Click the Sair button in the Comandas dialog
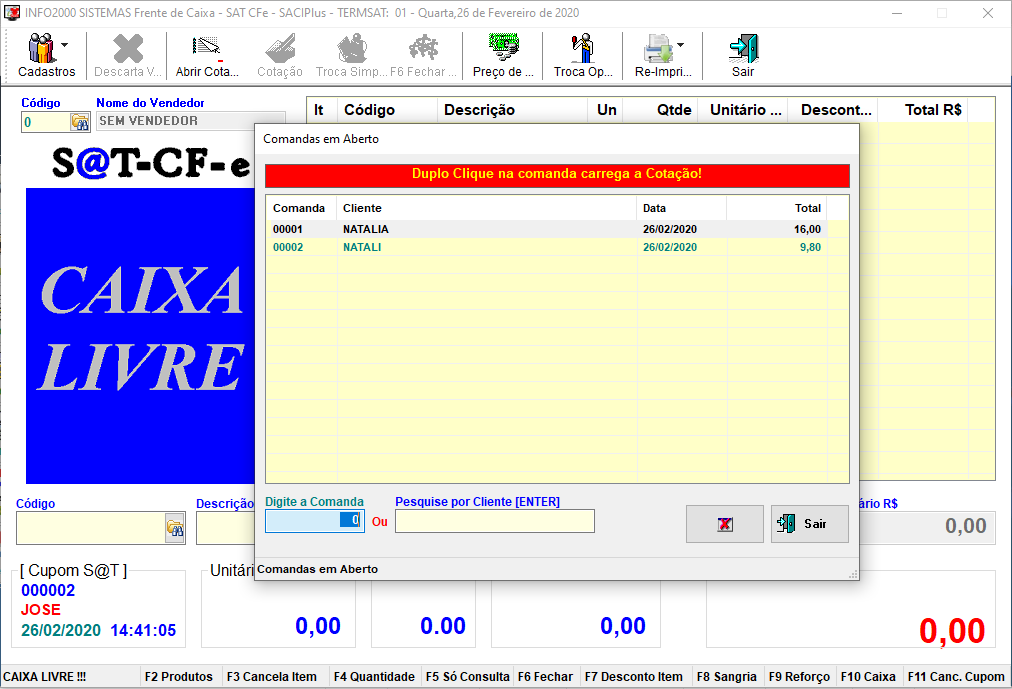The height and width of the screenshot is (689, 1012). [x=809, y=524]
